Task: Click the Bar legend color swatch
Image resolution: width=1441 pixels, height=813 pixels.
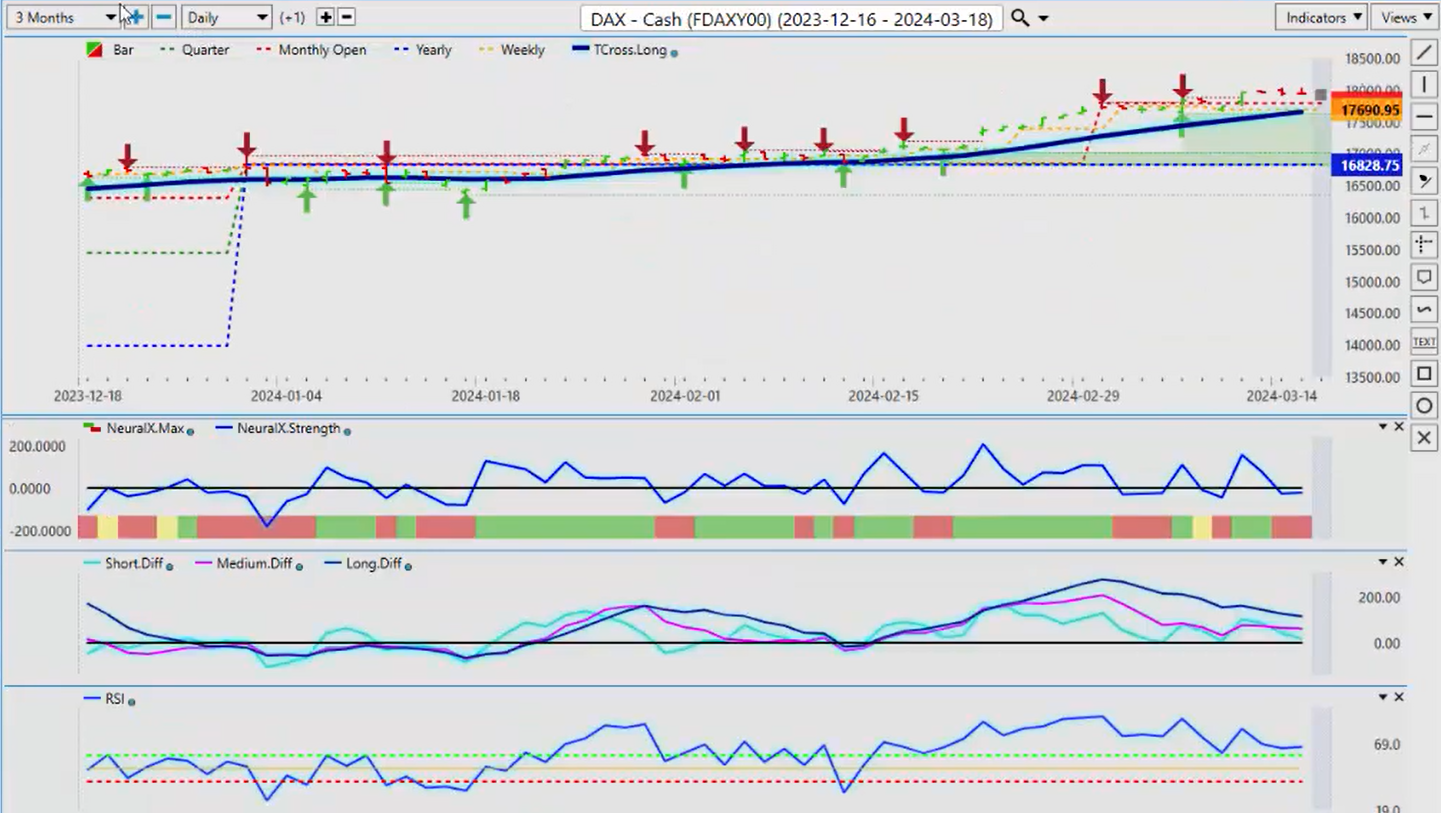Action: tap(95, 49)
